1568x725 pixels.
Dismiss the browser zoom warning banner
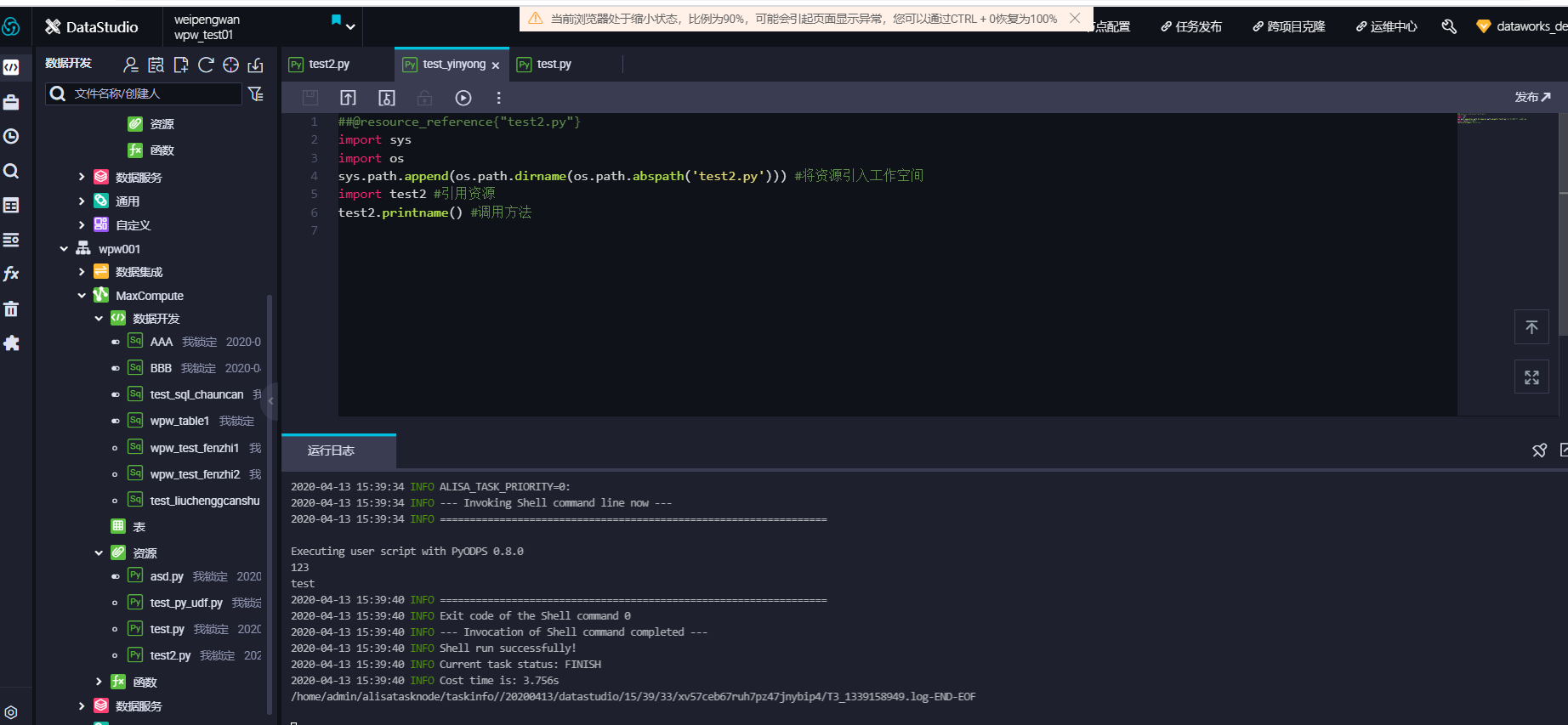(x=1075, y=18)
